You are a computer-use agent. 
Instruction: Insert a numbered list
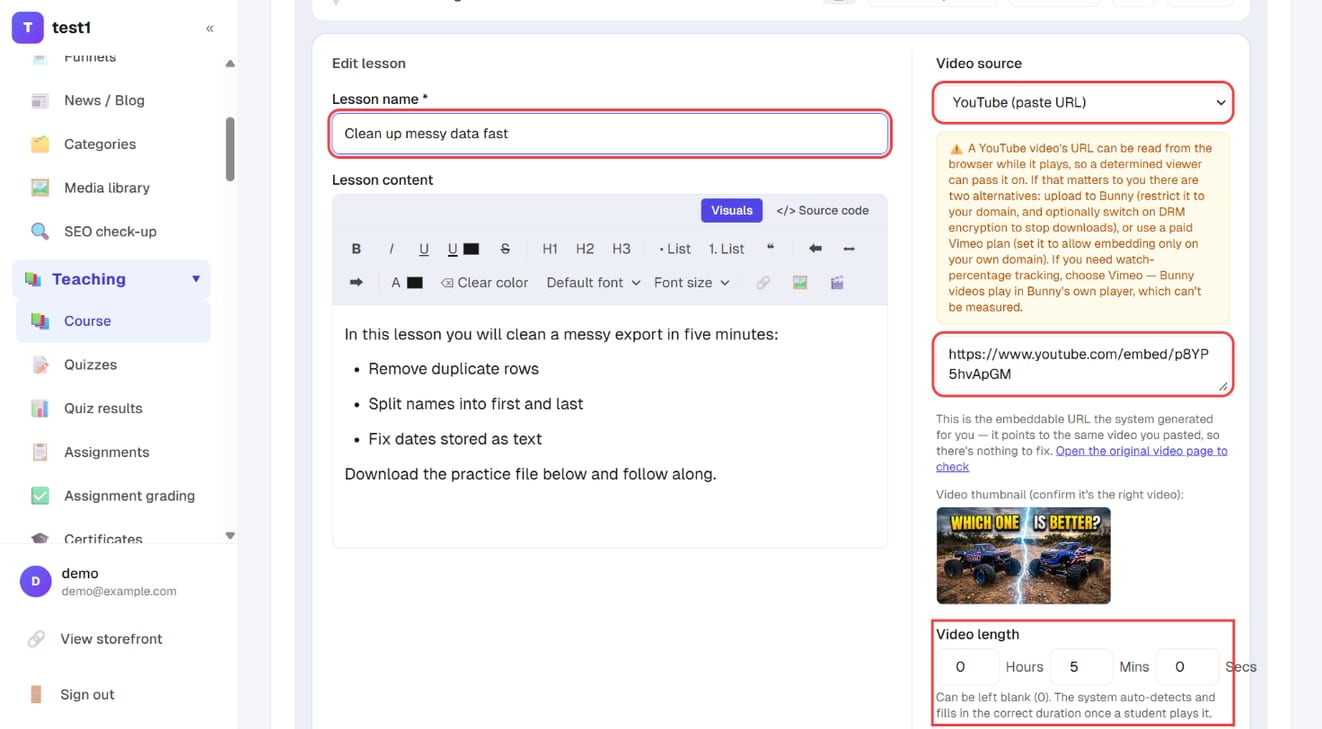tap(726, 249)
